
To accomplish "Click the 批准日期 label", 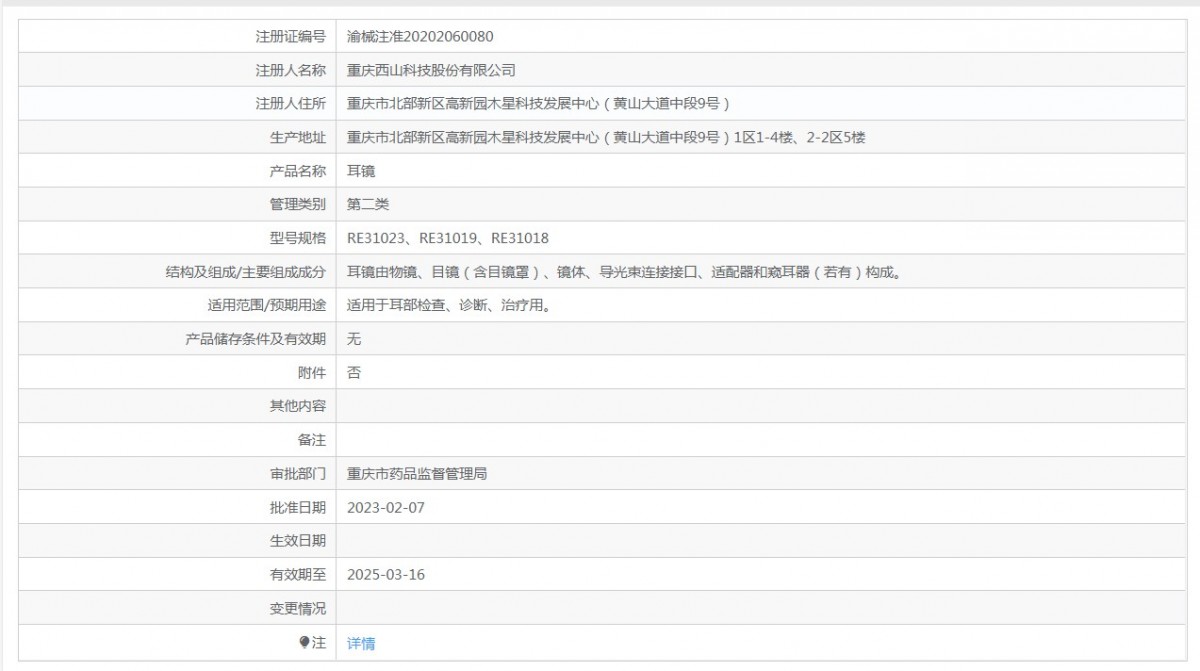I will [298, 508].
